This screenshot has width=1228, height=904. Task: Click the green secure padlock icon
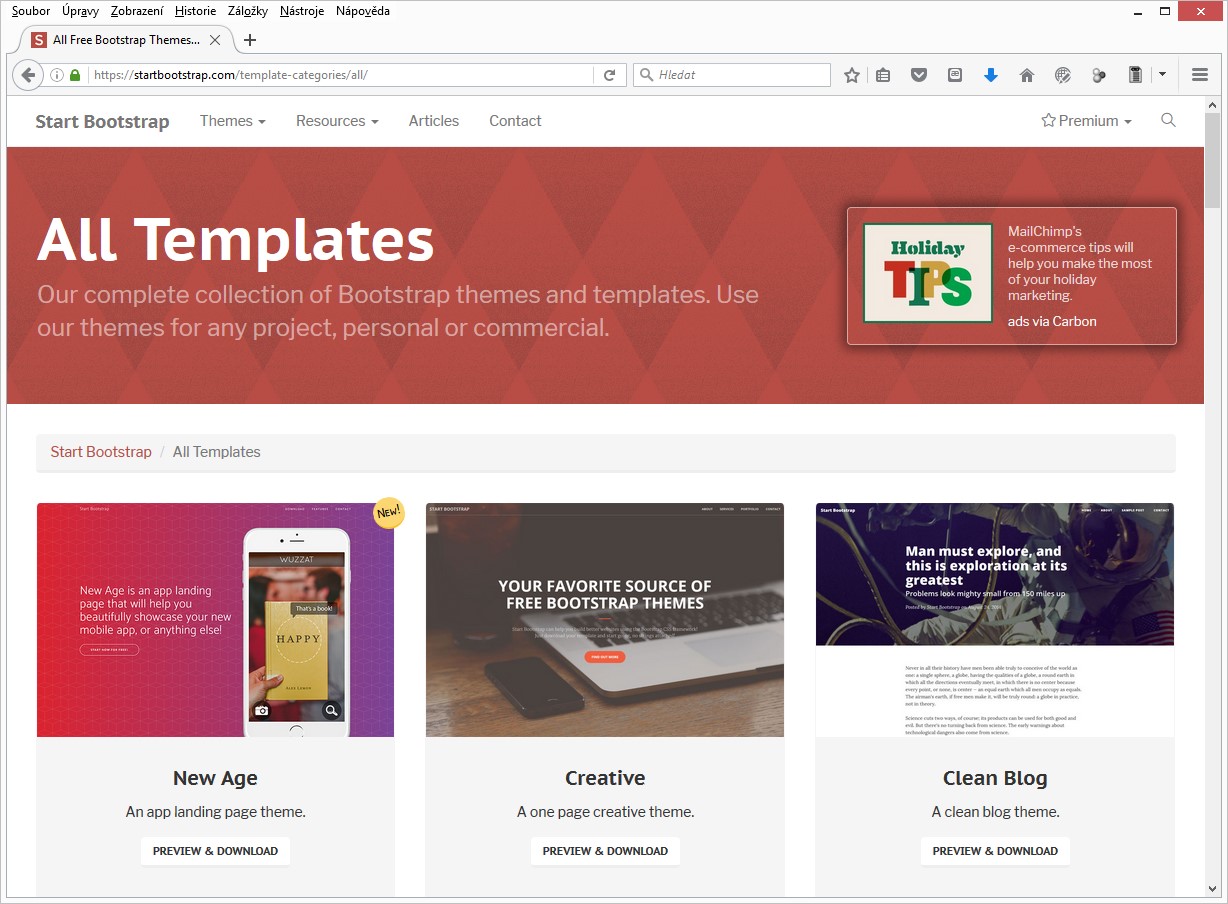click(x=75, y=75)
